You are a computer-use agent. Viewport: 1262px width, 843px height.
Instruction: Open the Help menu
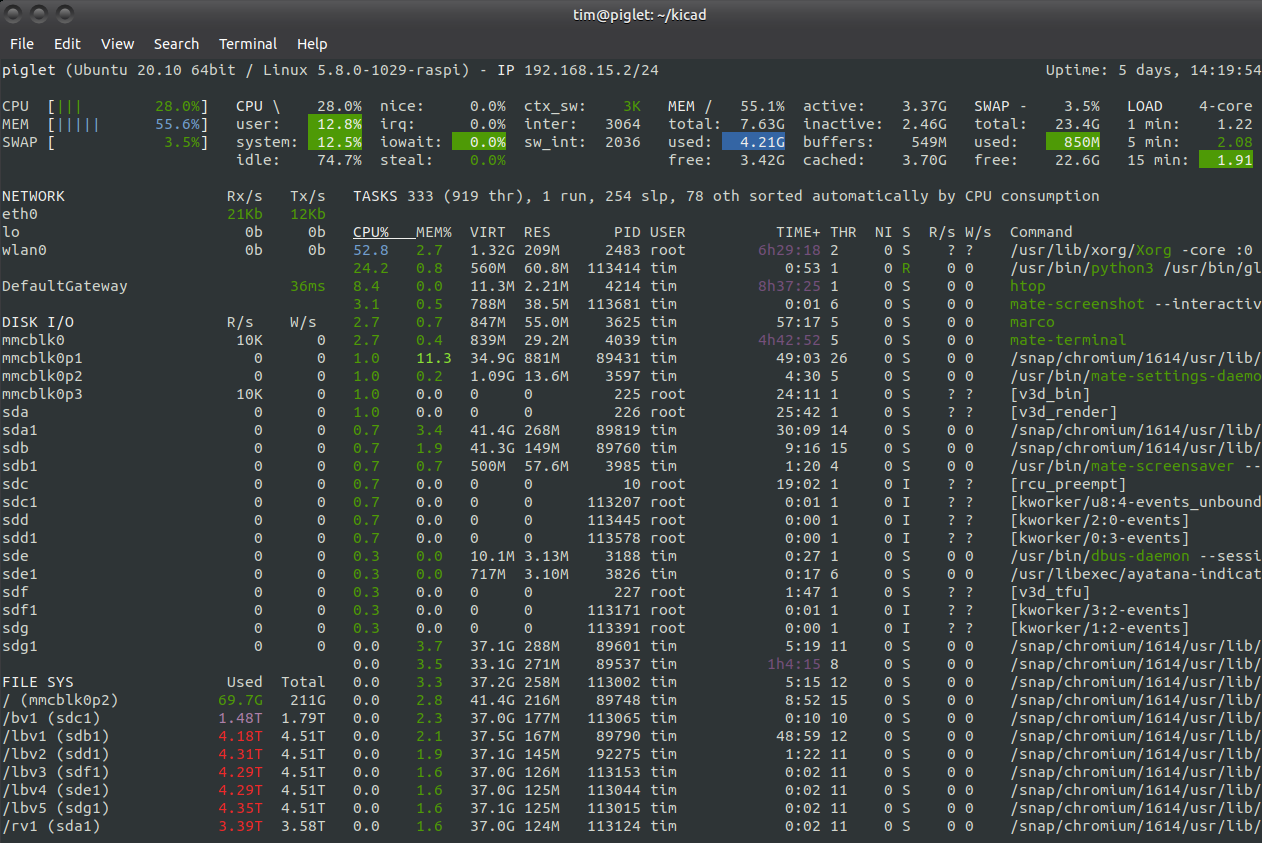point(312,44)
